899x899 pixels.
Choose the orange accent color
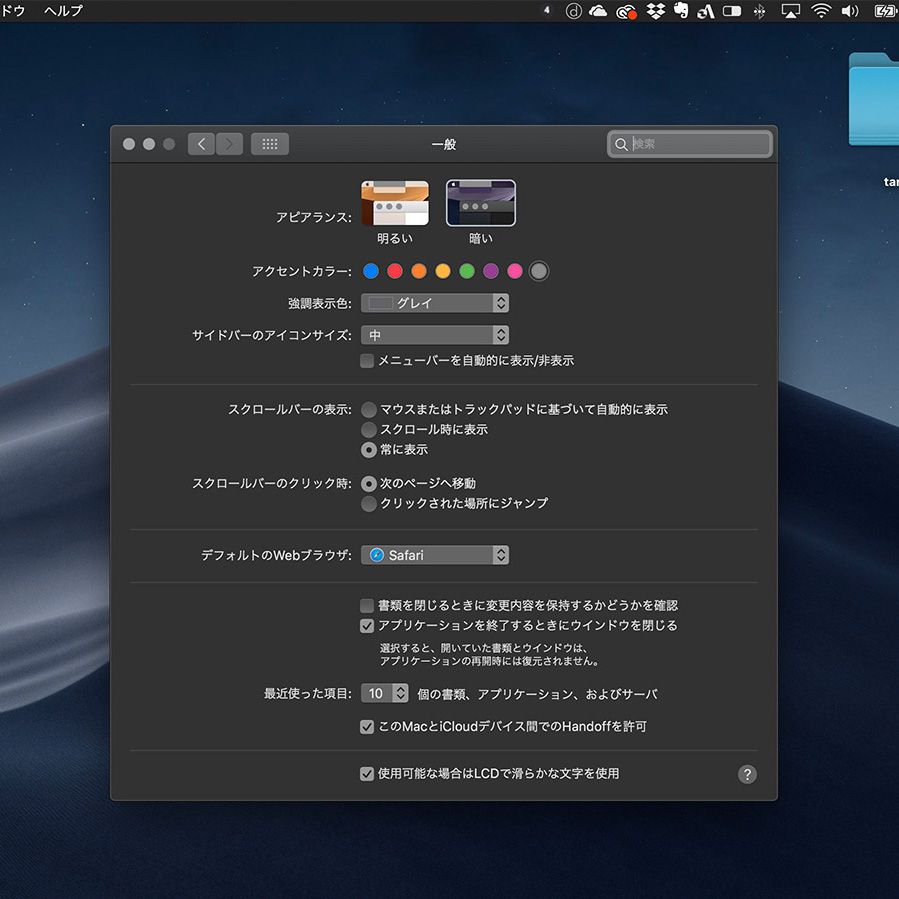[x=419, y=271]
